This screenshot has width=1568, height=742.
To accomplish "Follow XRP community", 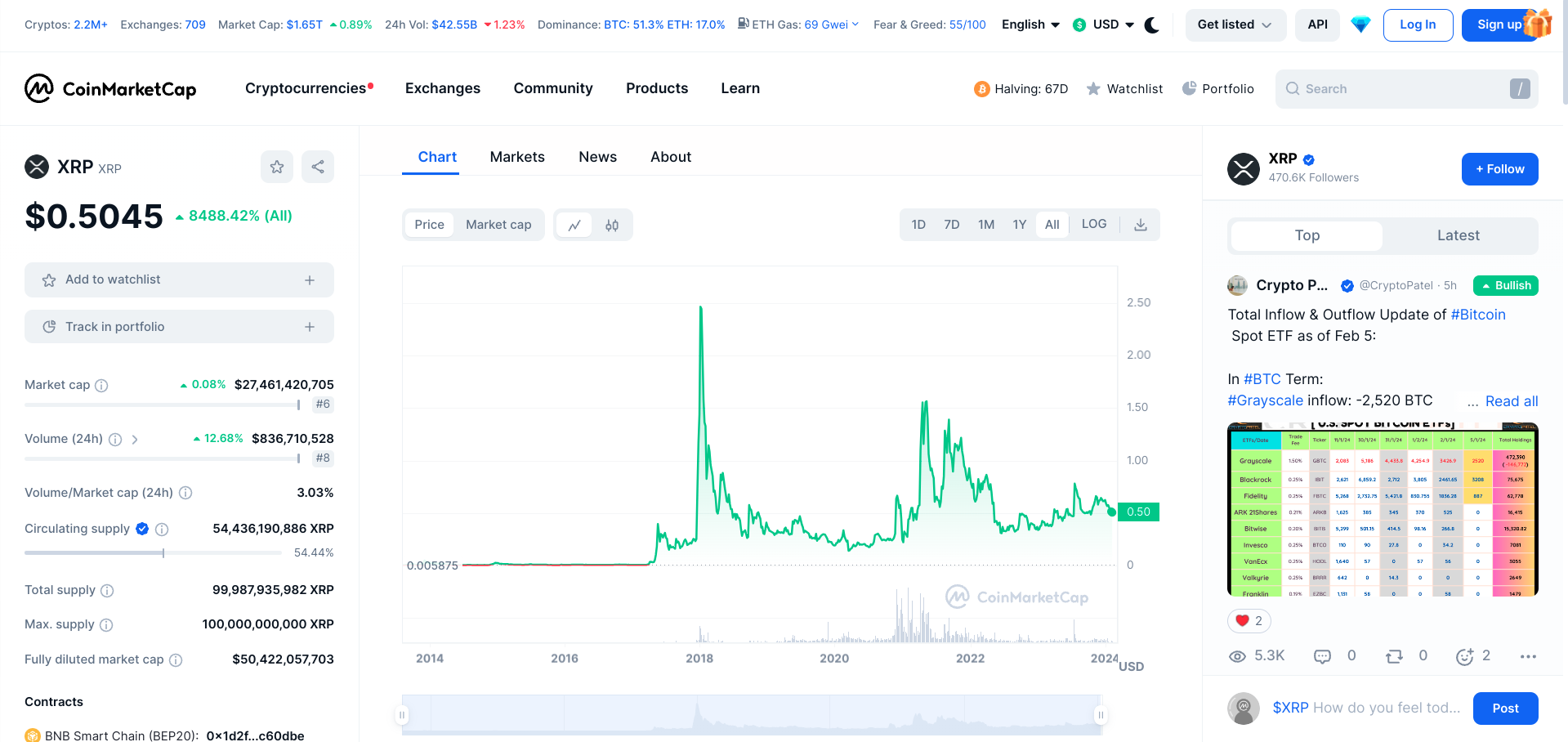I will coord(1499,169).
